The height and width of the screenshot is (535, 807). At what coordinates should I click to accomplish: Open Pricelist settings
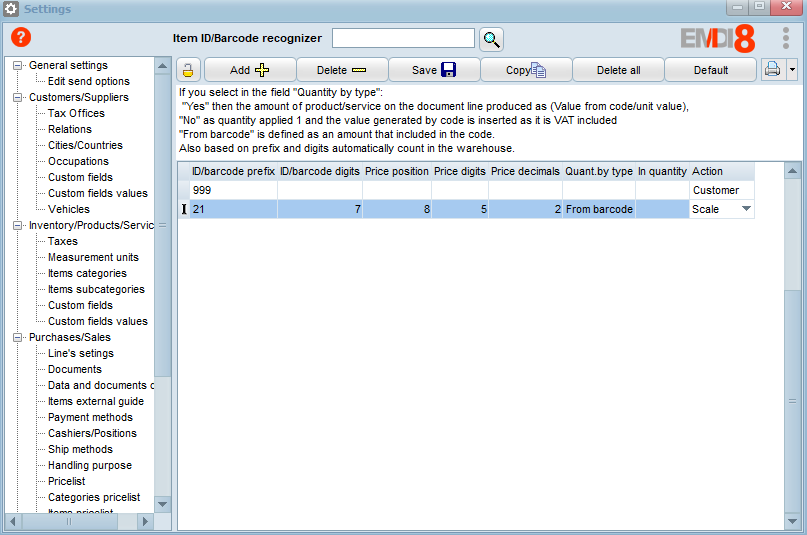point(66,481)
